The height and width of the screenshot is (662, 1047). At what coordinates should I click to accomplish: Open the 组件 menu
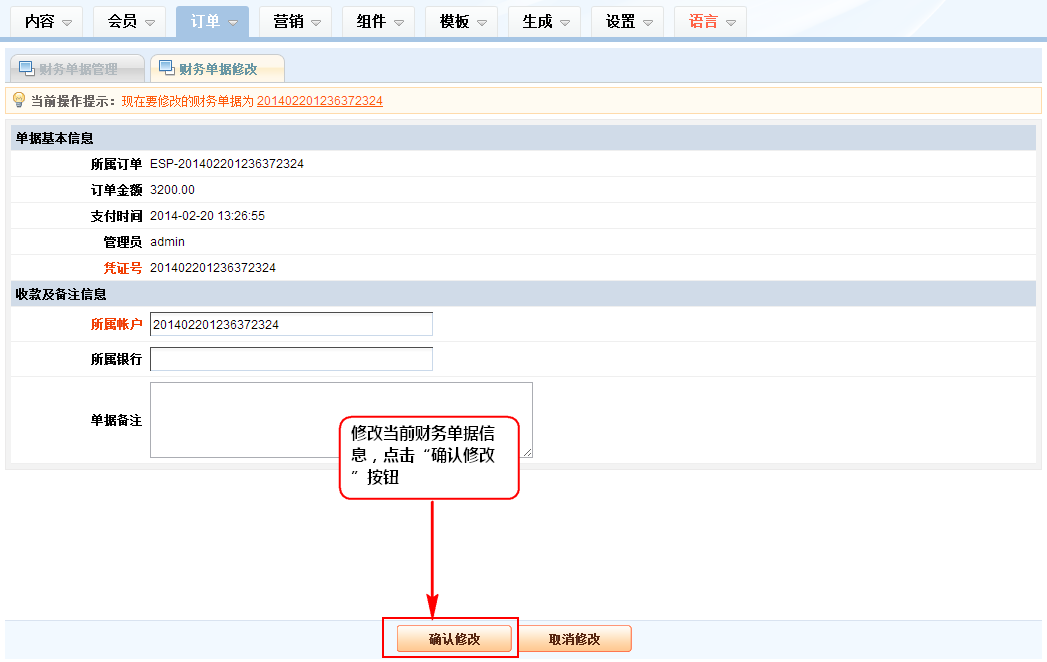[378, 22]
